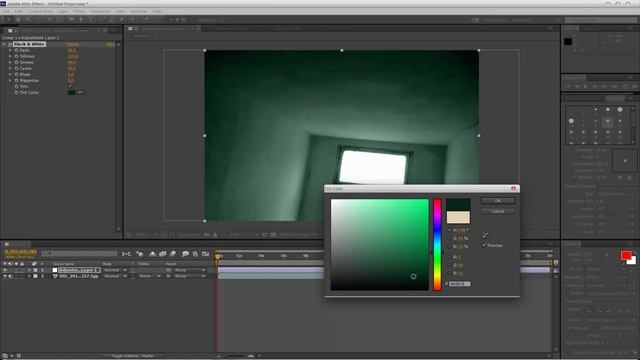Open the Parent dropdown for Adjustment Layer 1
The width and height of the screenshot is (640, 360).
click(189, 270)
